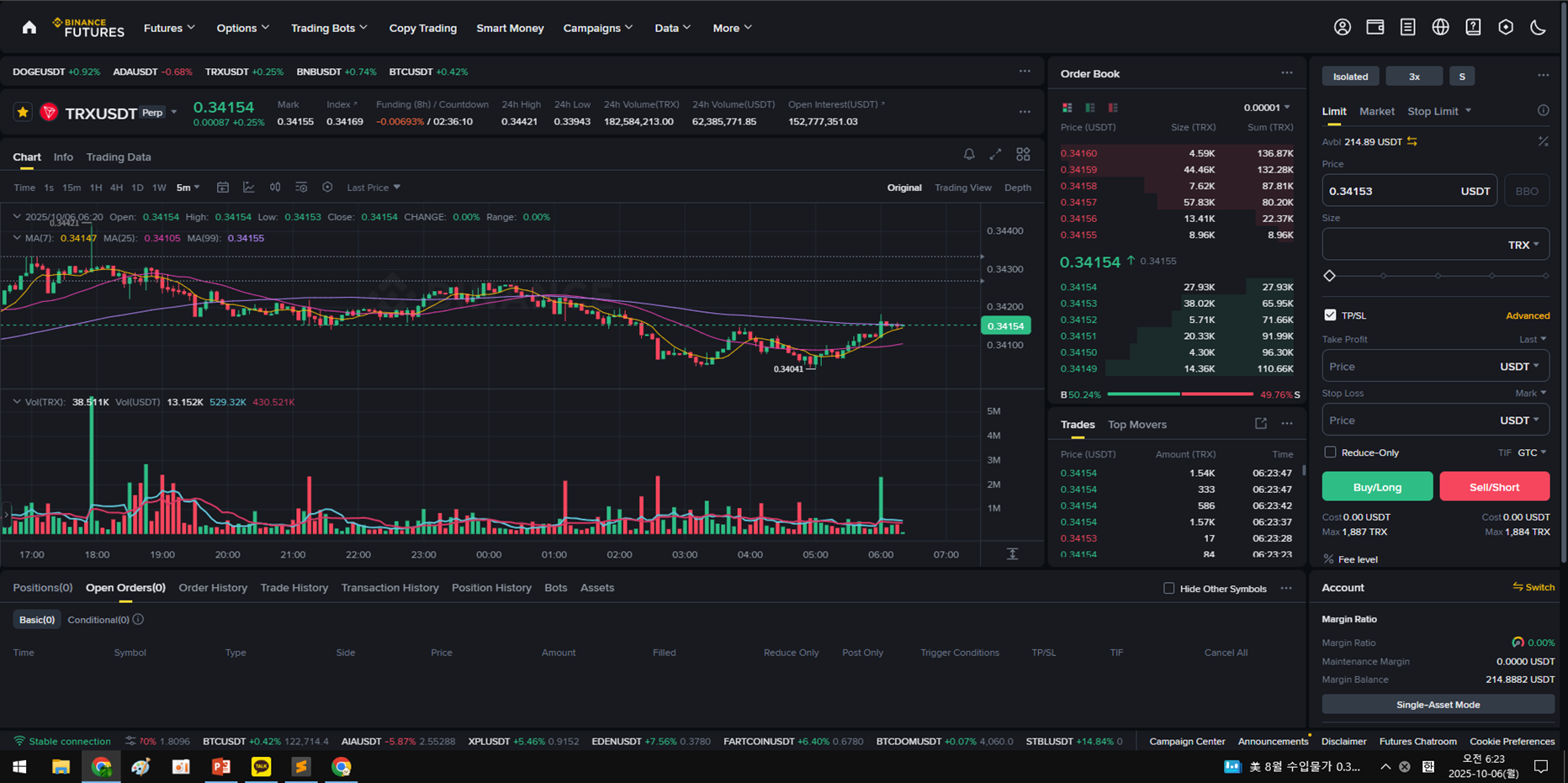Screen dimensions: 1568x783
Task: Open the chart calendar date icon
Action: [223, 187]
